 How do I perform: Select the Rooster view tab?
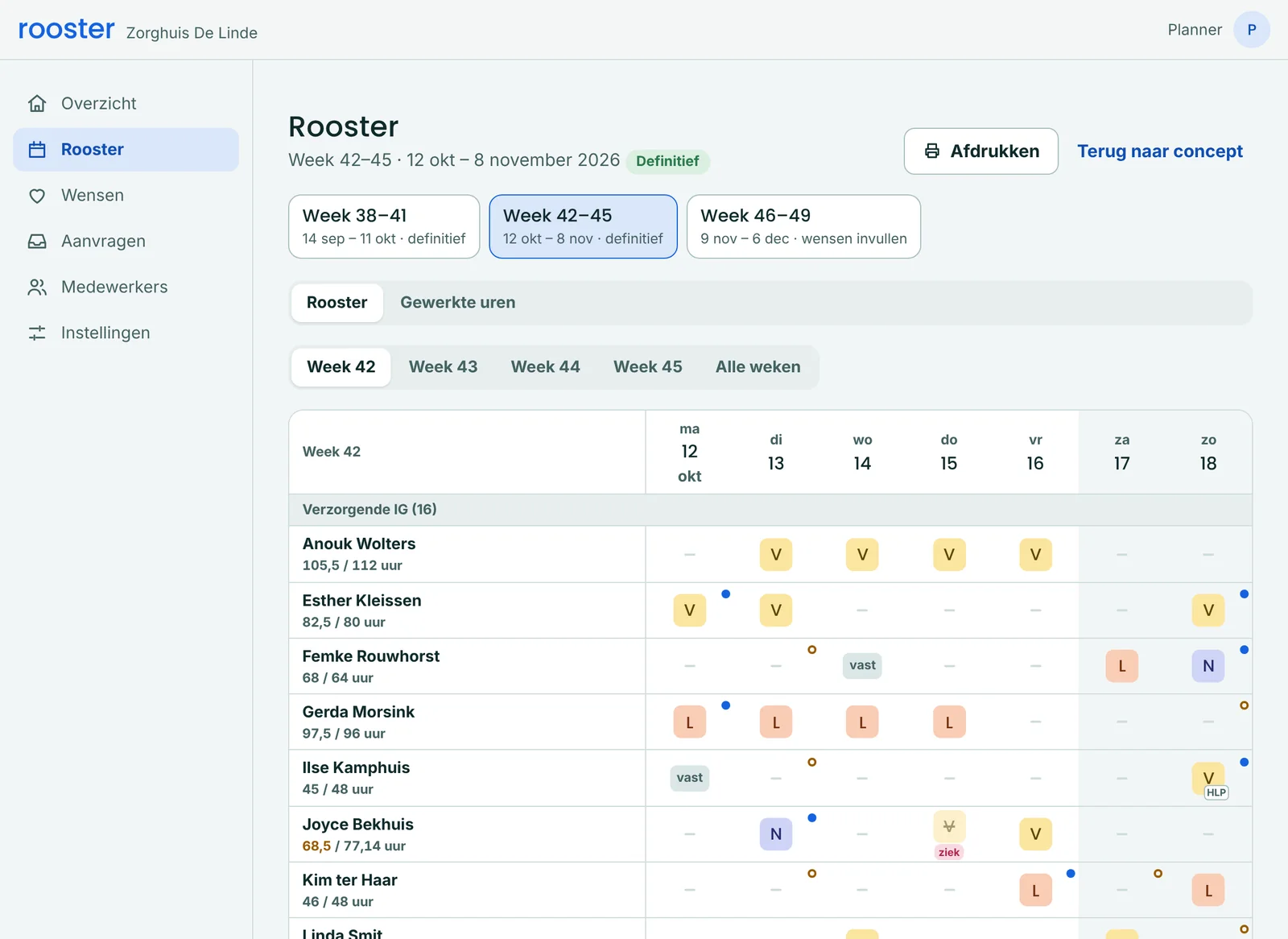pos(336,303)
